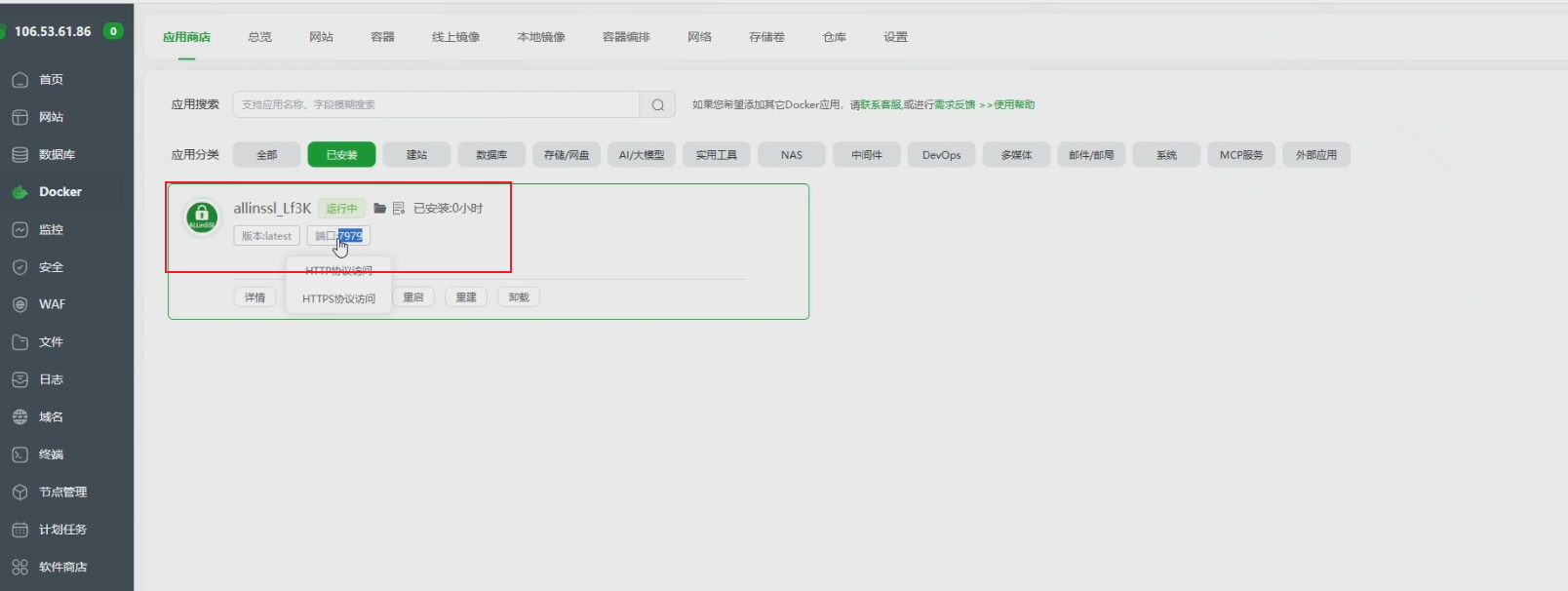Screen dimensions: 1568x591
Task: Select the 全部 category filter
Action: (x=266, y=155)
